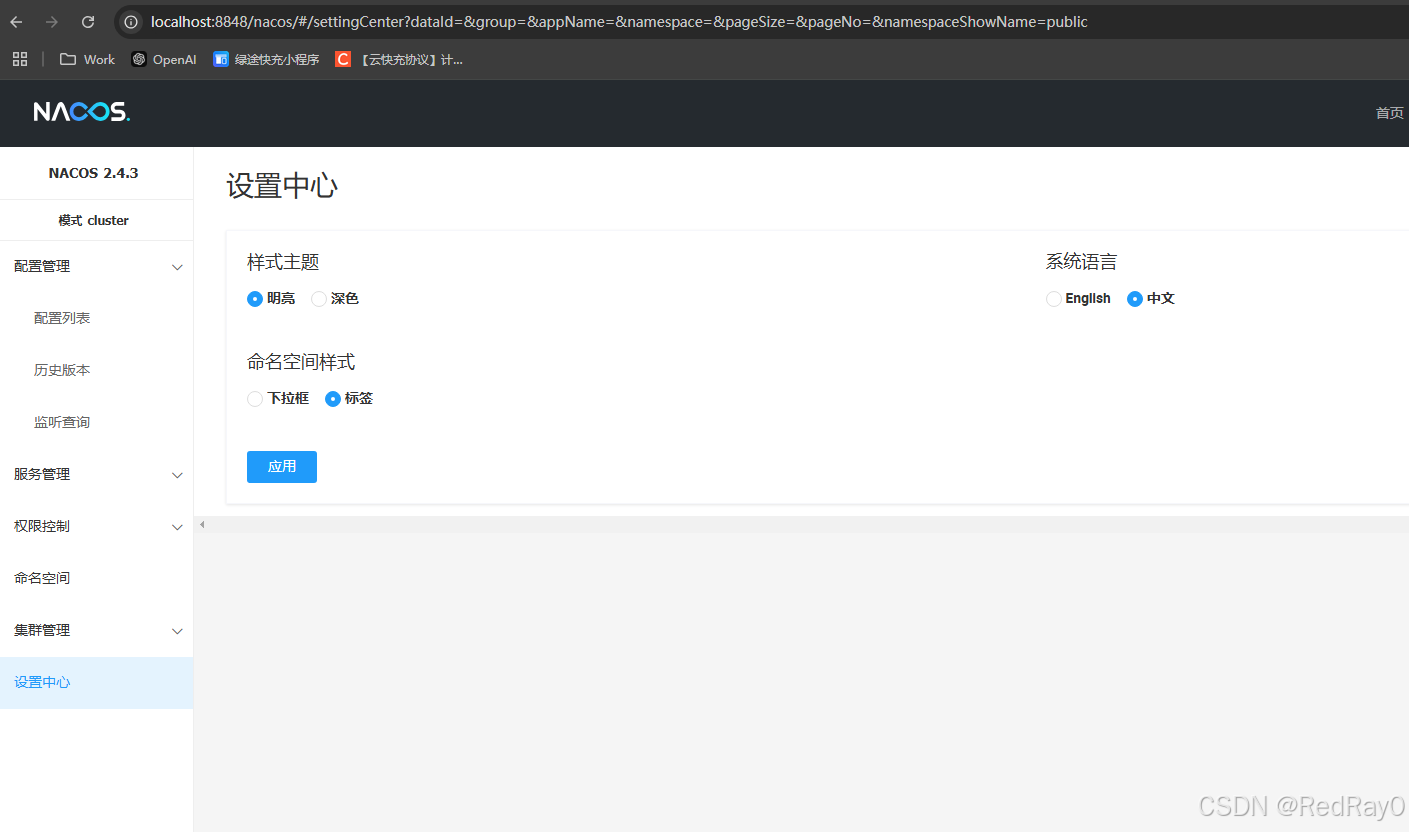This screenshot has height=832, width=1409.
Task: Click the 命名空间样式 section label
Action: (x=301, y=362)
